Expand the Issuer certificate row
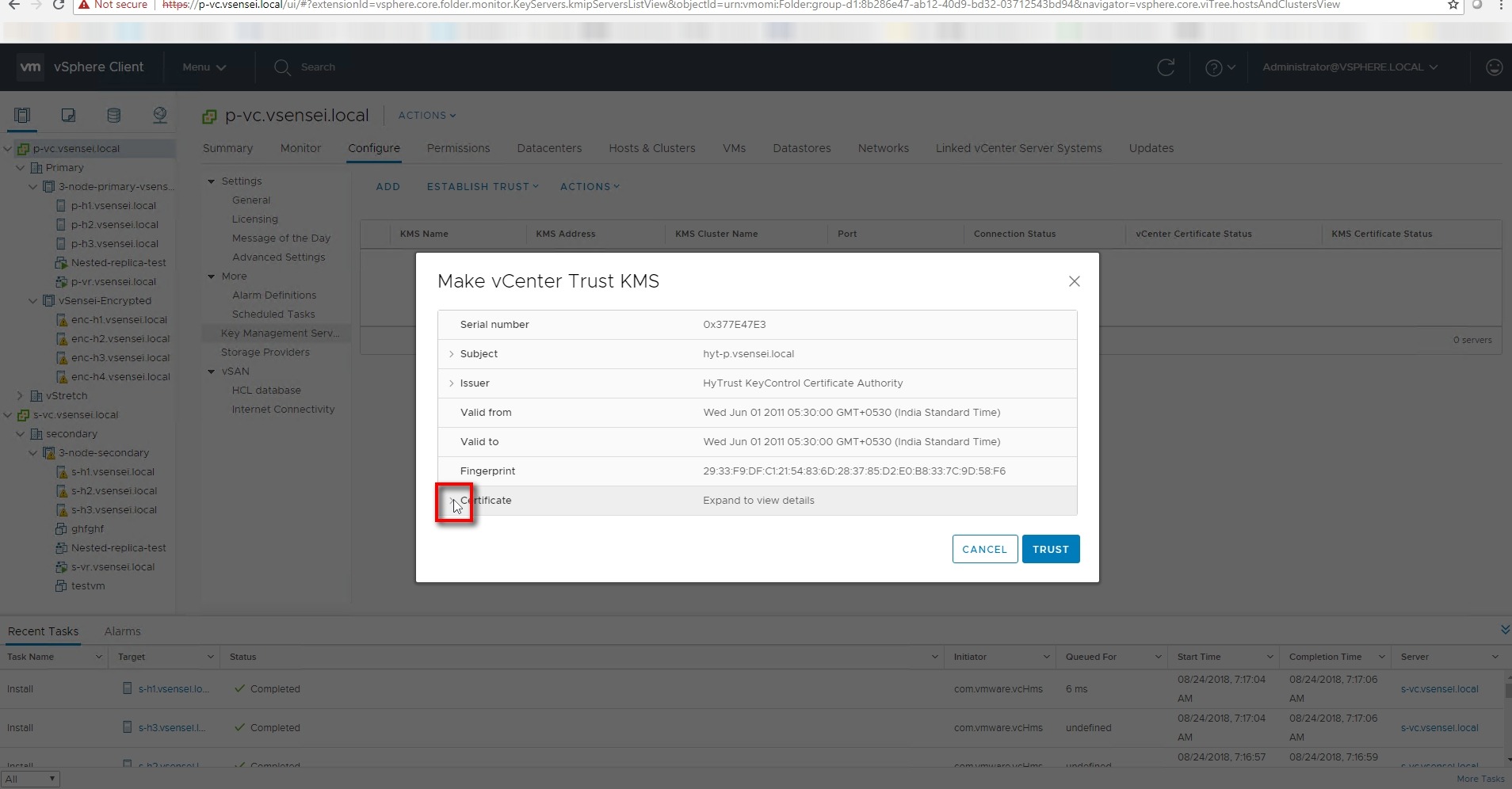The width and height of the screenshot is (1512, 789). pos(452,383)
